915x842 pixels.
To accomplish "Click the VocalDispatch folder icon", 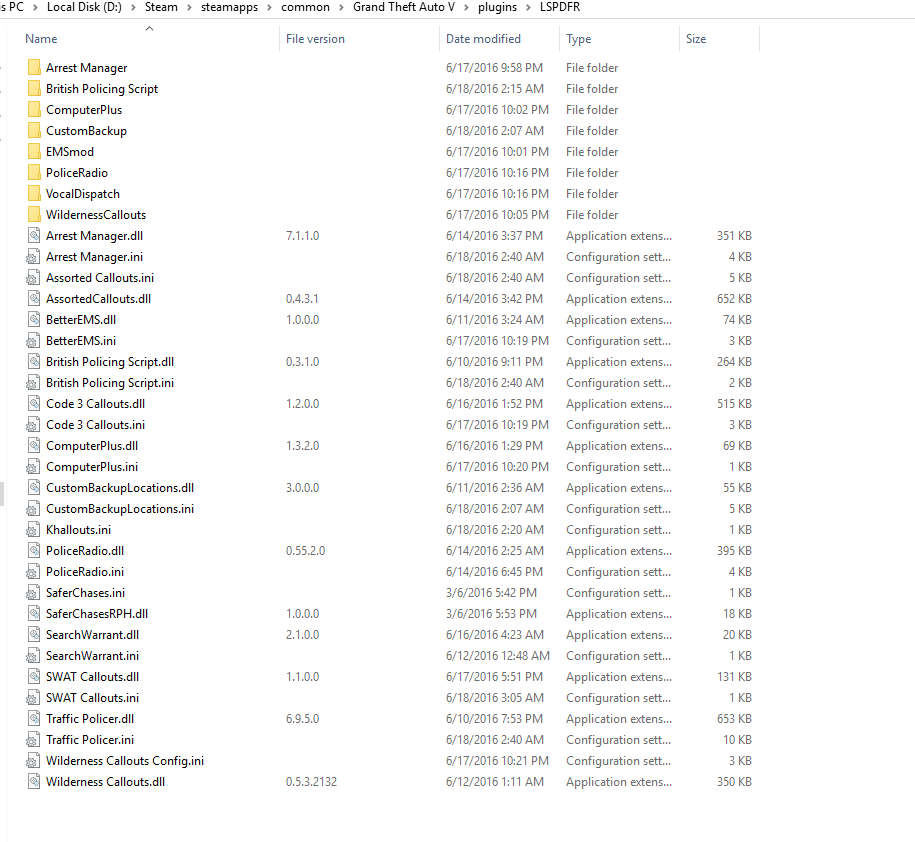I will click(34, 194).
